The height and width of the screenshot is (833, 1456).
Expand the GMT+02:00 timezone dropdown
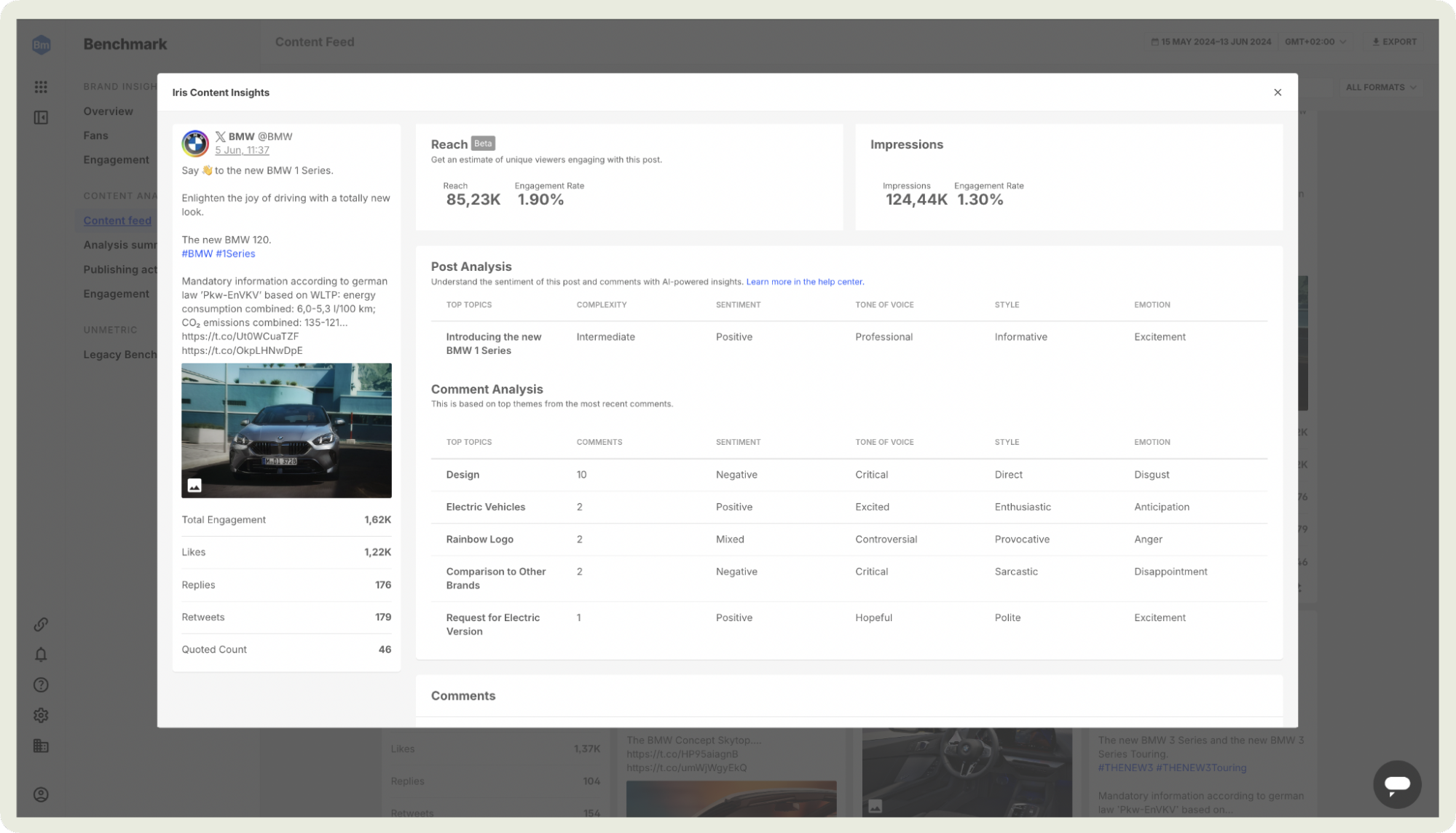click(x=1315, y=42)
